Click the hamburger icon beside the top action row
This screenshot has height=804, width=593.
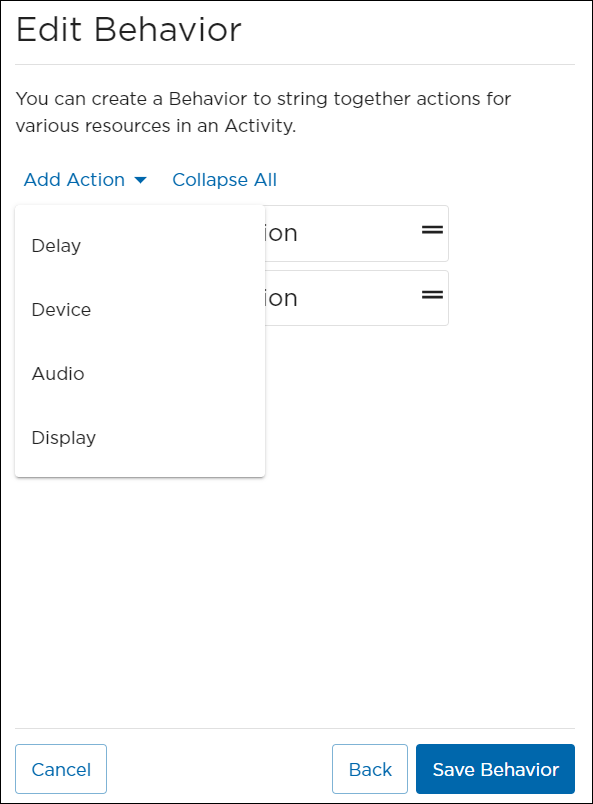coord(431,230)
